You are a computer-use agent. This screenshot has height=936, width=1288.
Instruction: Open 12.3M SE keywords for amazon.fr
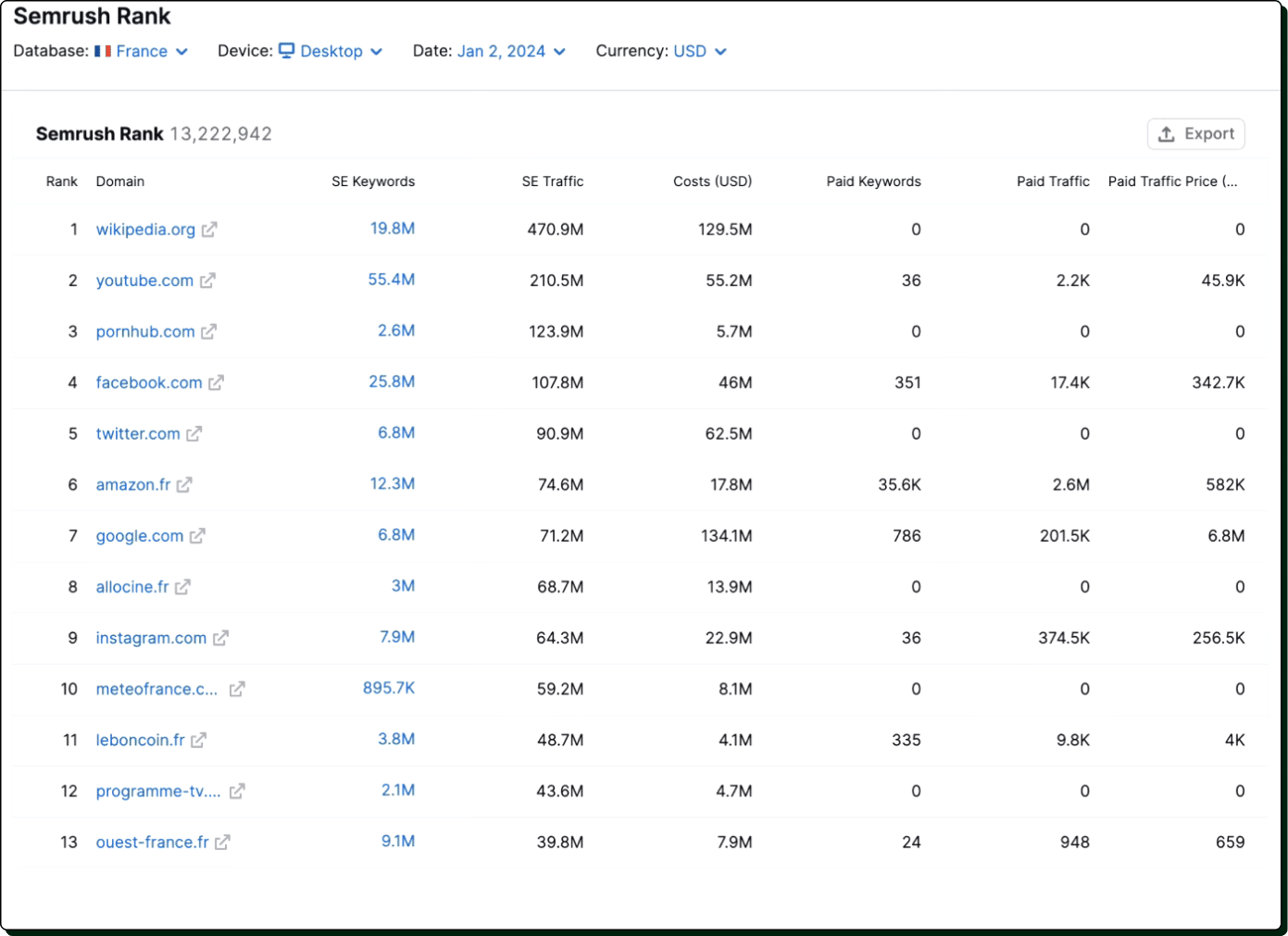pos(393,483)
